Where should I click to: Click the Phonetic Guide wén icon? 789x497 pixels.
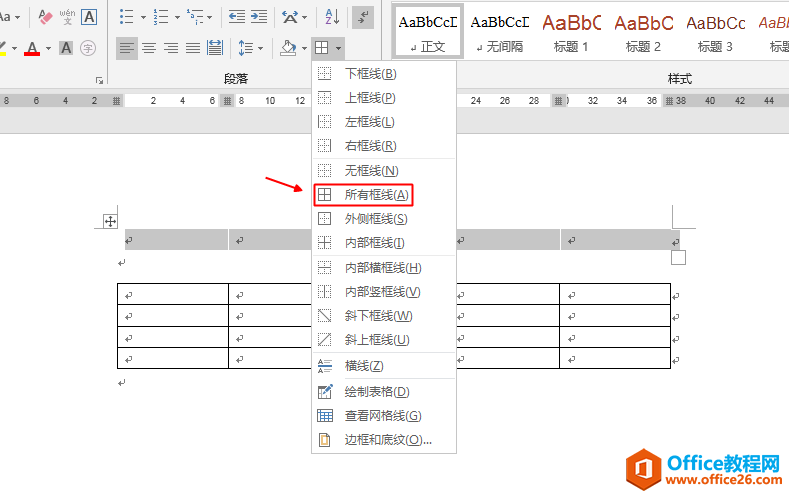pos(67,18)
